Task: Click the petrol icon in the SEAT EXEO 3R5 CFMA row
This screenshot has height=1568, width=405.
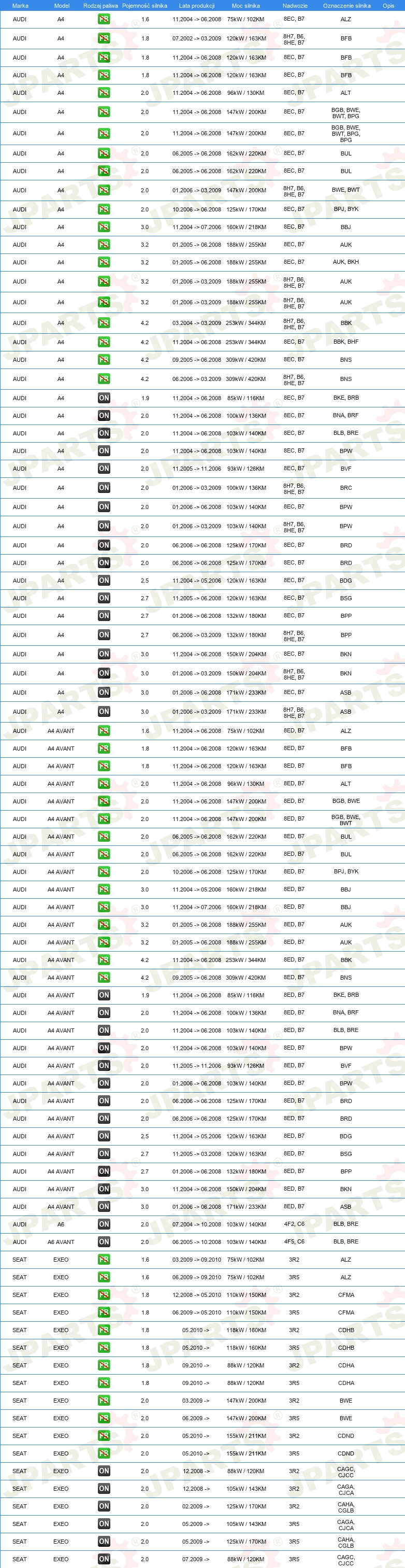Action: (x=104, y=1313)
